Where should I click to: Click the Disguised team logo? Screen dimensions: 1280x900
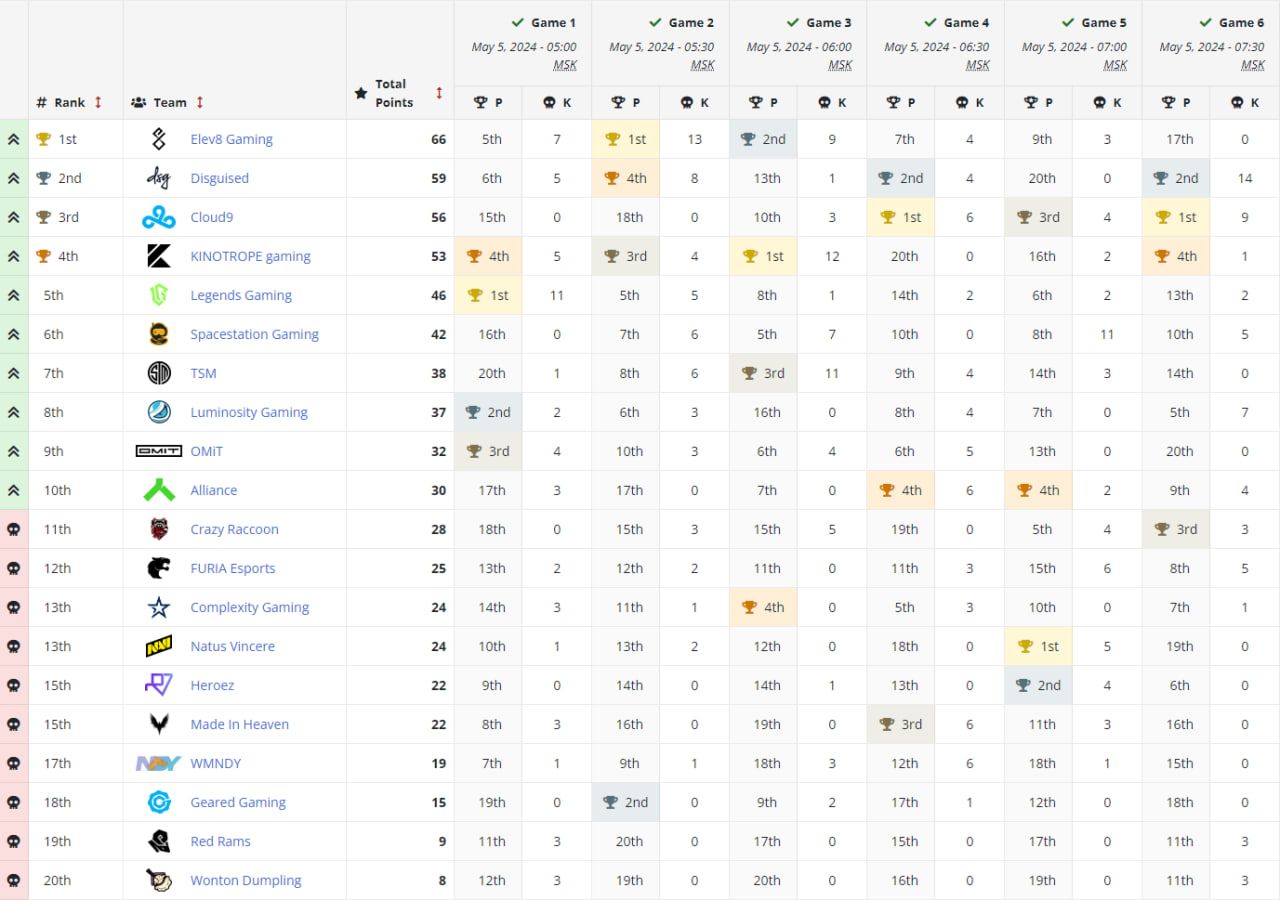pyautogui.click(x=158, y=178)
